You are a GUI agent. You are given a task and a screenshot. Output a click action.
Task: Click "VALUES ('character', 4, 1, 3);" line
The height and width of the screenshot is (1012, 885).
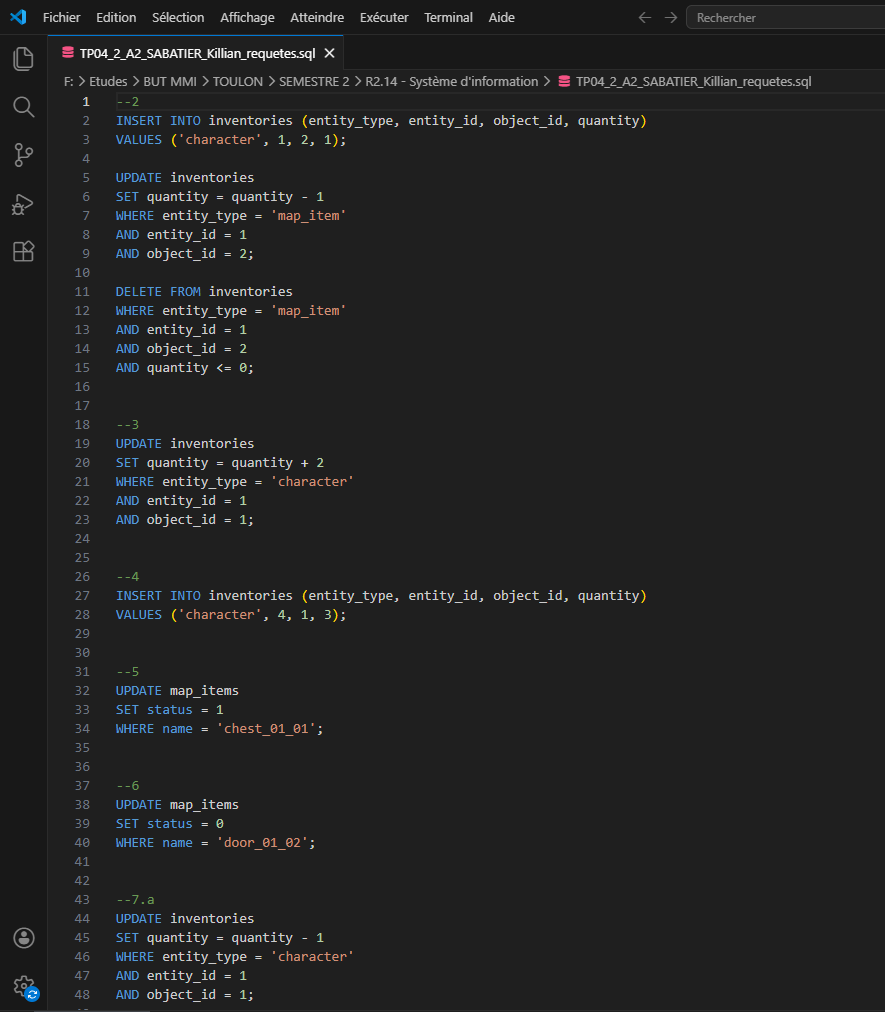pyautogui.click(x=231, y=614)
